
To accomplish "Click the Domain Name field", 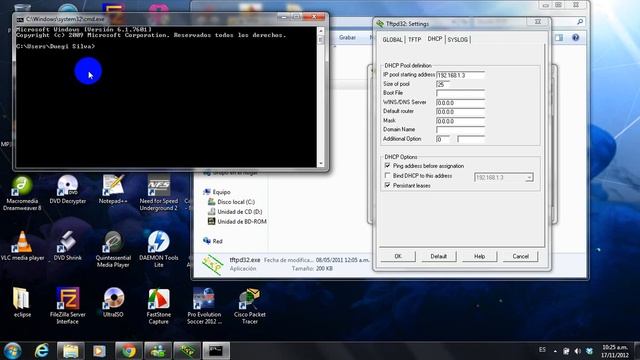I will tap(460, 130).
